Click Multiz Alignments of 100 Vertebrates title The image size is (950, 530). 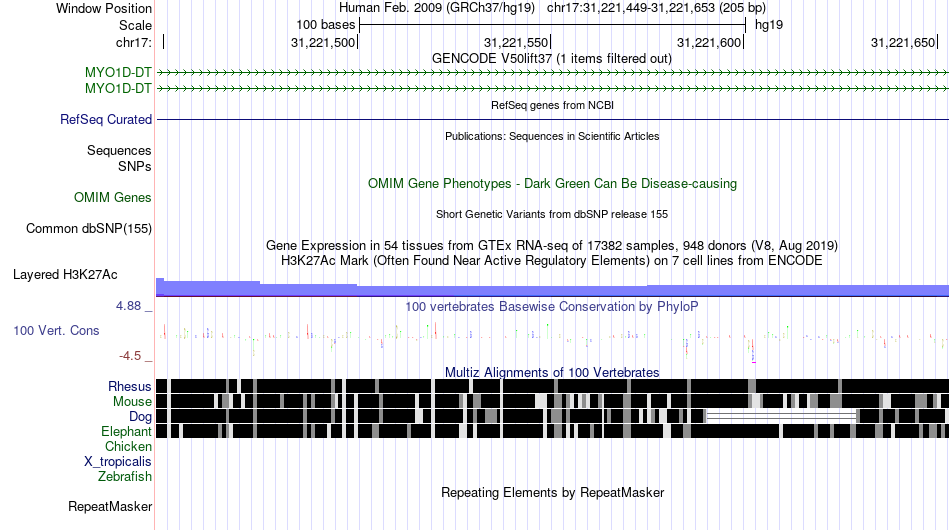coord(552,372)
